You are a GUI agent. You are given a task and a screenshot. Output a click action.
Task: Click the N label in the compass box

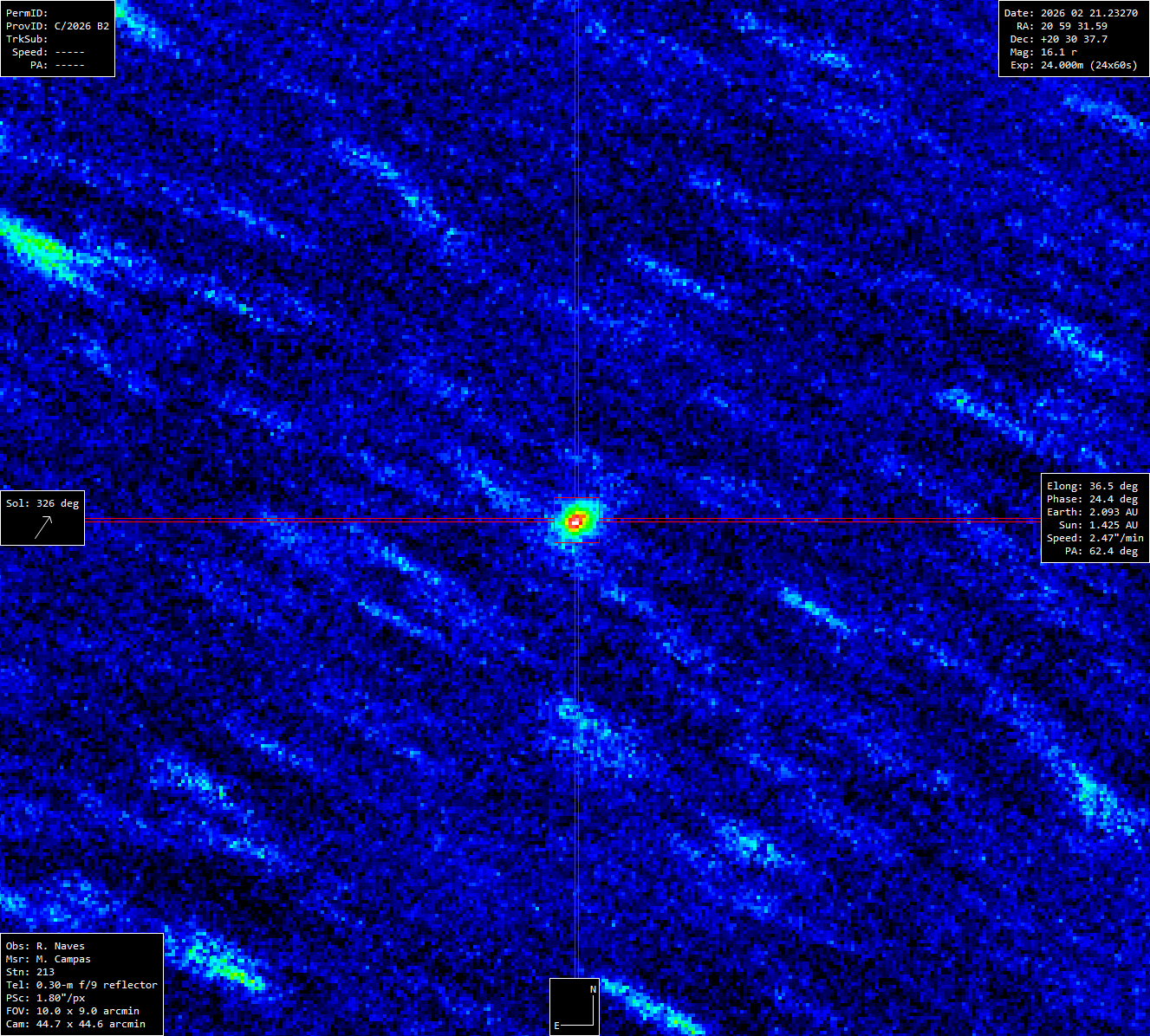pos(593,989)
